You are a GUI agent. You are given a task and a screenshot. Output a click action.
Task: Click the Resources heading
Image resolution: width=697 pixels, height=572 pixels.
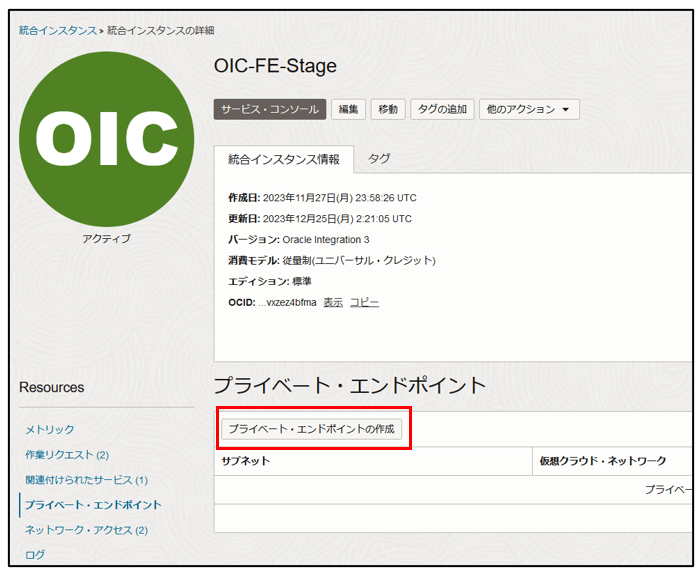pos(52,388)
